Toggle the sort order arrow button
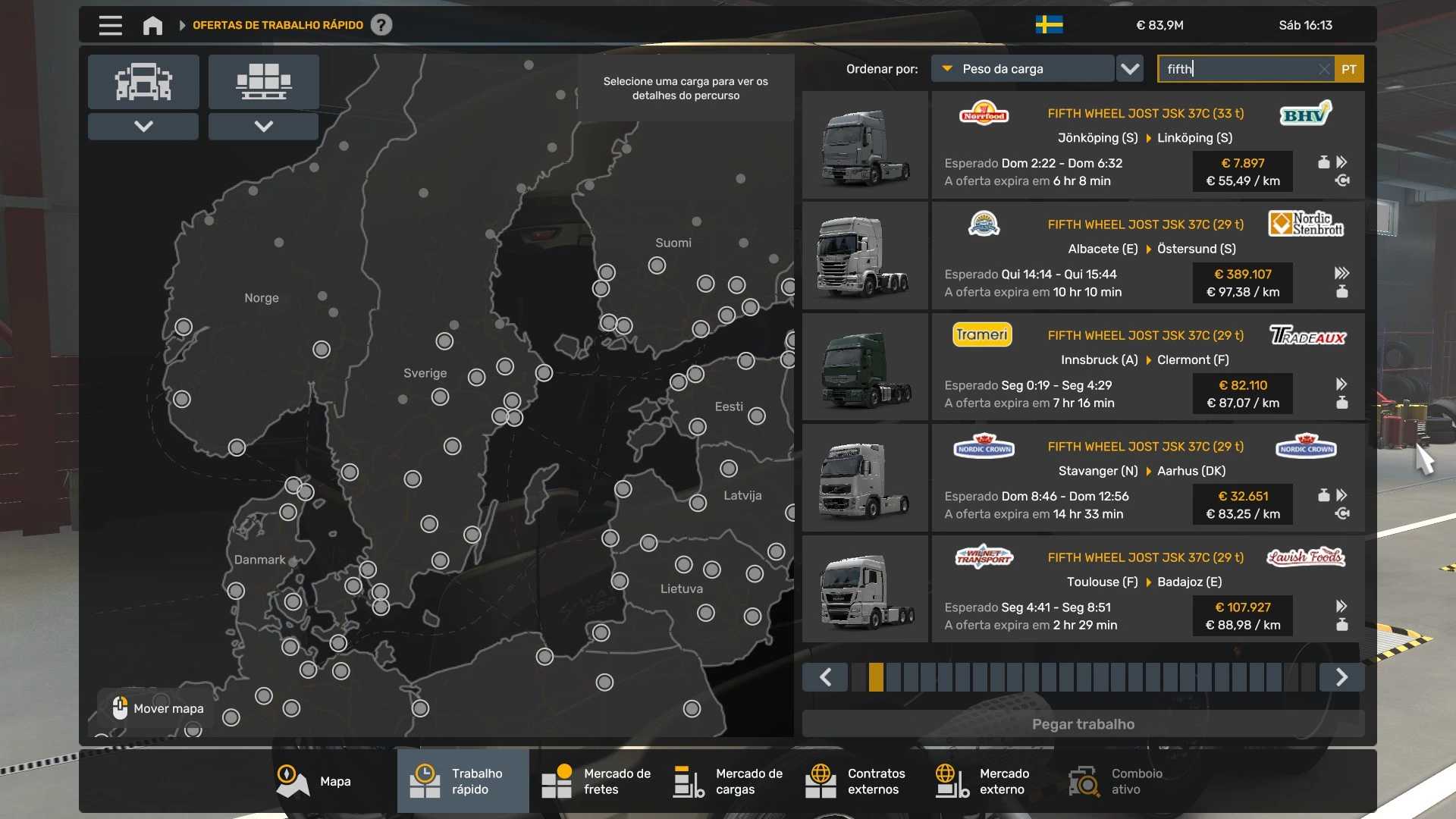This screenshot has height=819, width=1456. pyautogui.click(x=1130, y=69)
